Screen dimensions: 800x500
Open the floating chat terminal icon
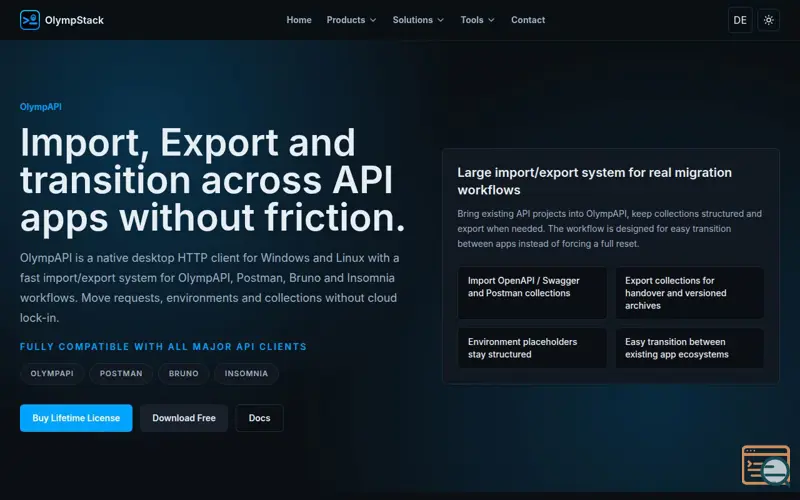pos(766,465)
